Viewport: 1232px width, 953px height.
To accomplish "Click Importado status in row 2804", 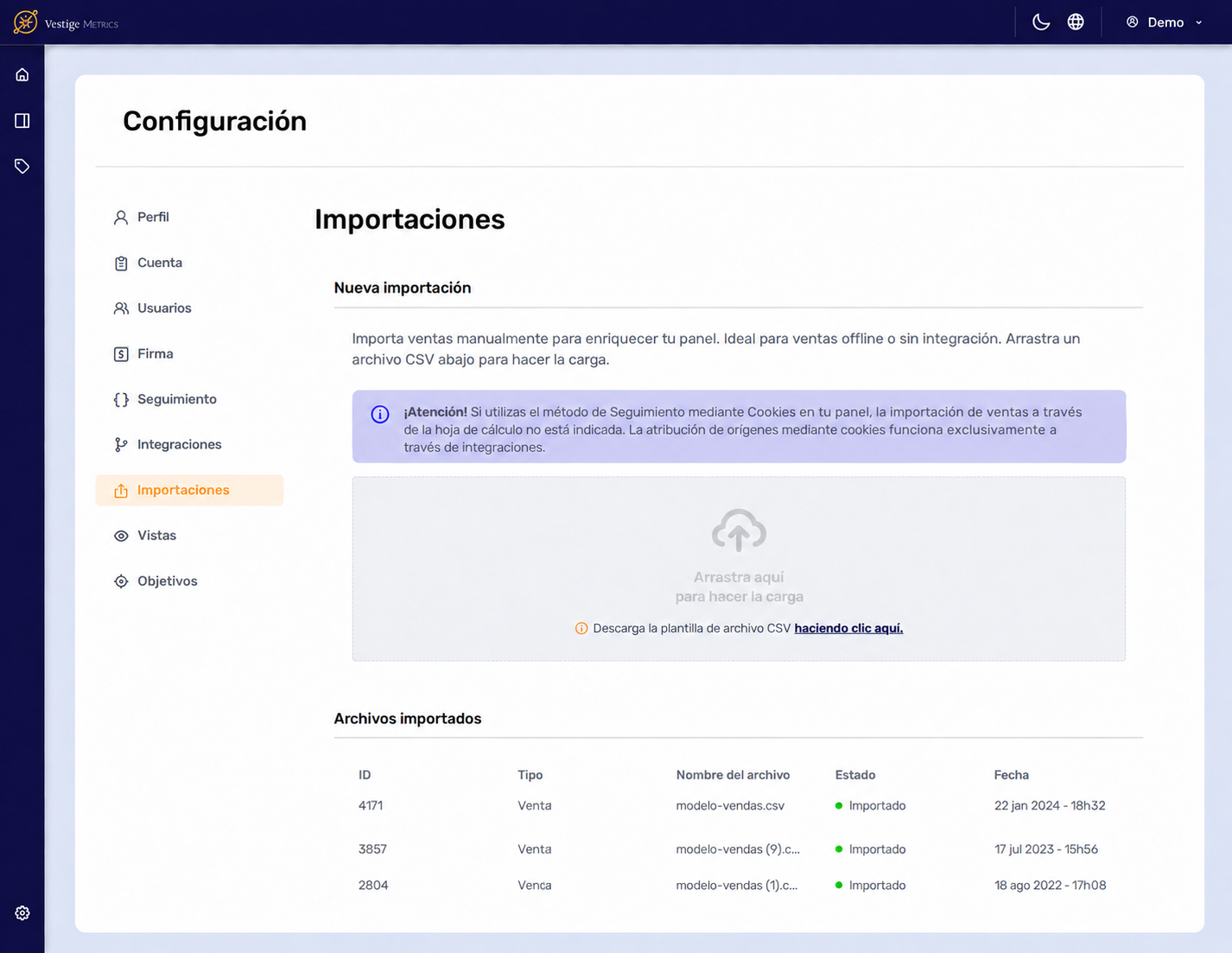I will (x=871, y=886).
